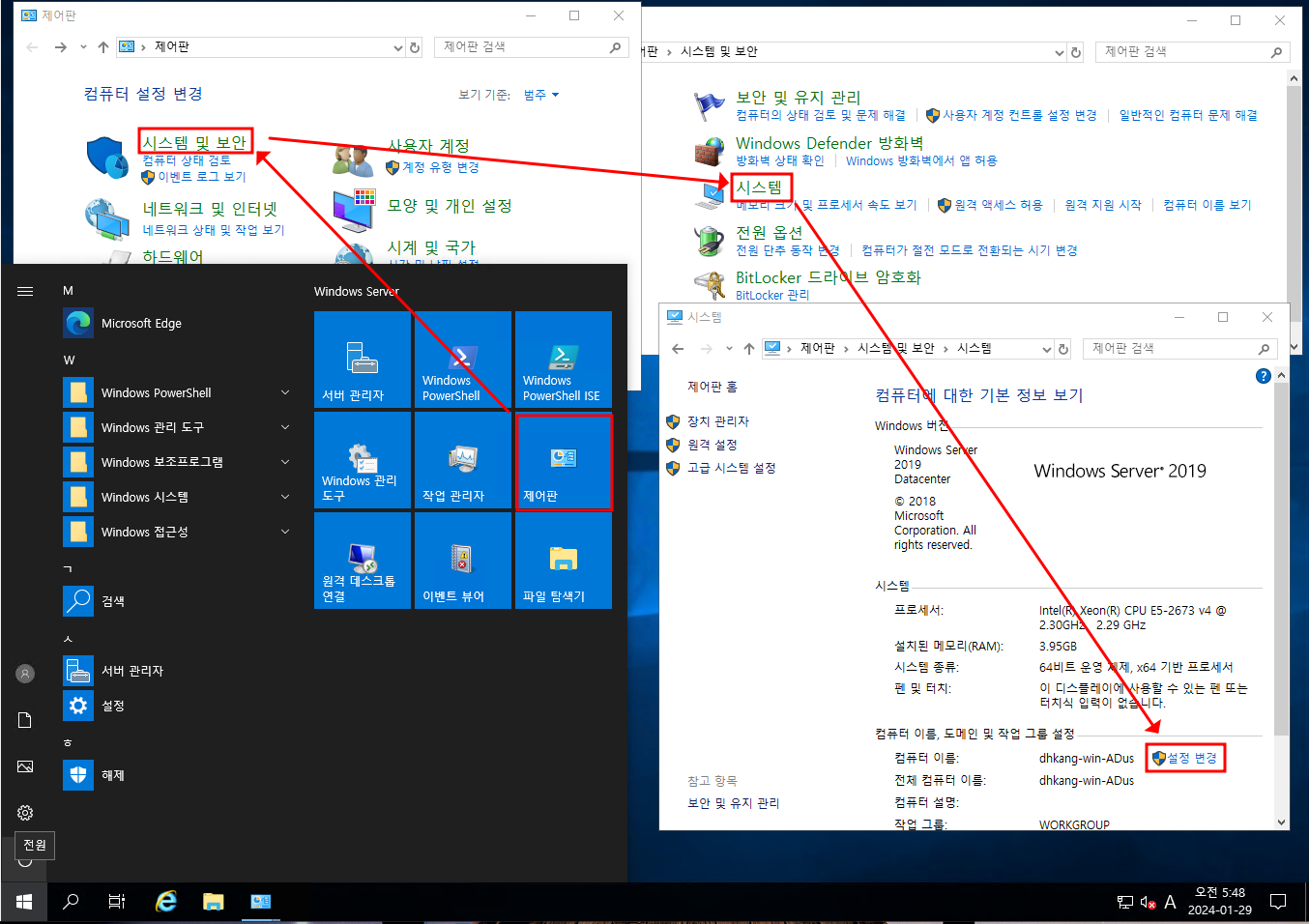Open Documents icon in Start rail
Screen dimensions: 1309x924
[25, 720]
